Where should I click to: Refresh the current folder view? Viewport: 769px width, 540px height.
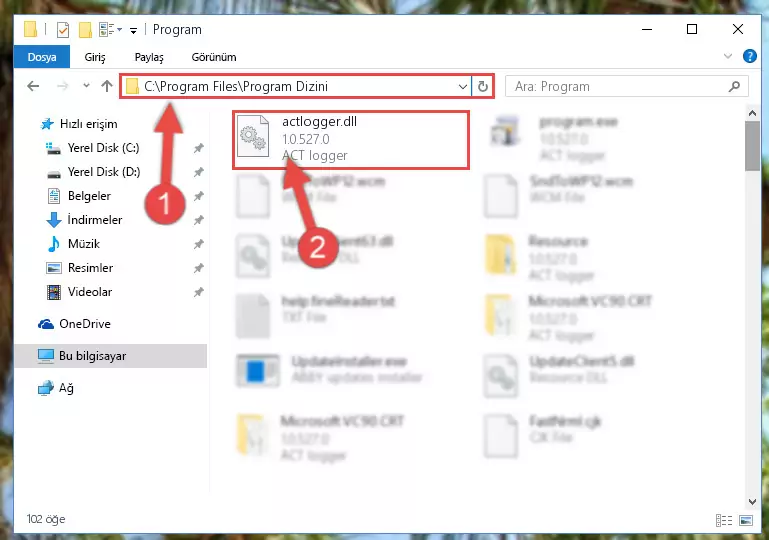click(483, 87)
